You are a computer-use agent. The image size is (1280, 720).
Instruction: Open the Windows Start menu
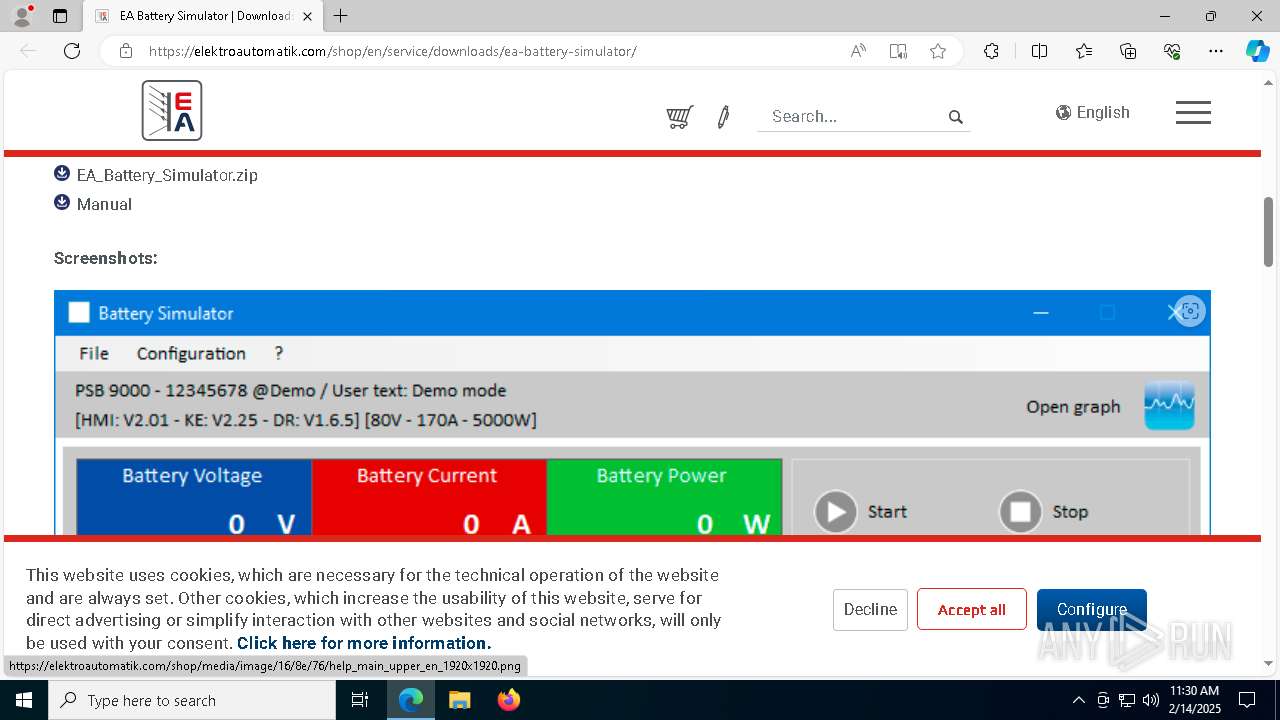[23, 700]
